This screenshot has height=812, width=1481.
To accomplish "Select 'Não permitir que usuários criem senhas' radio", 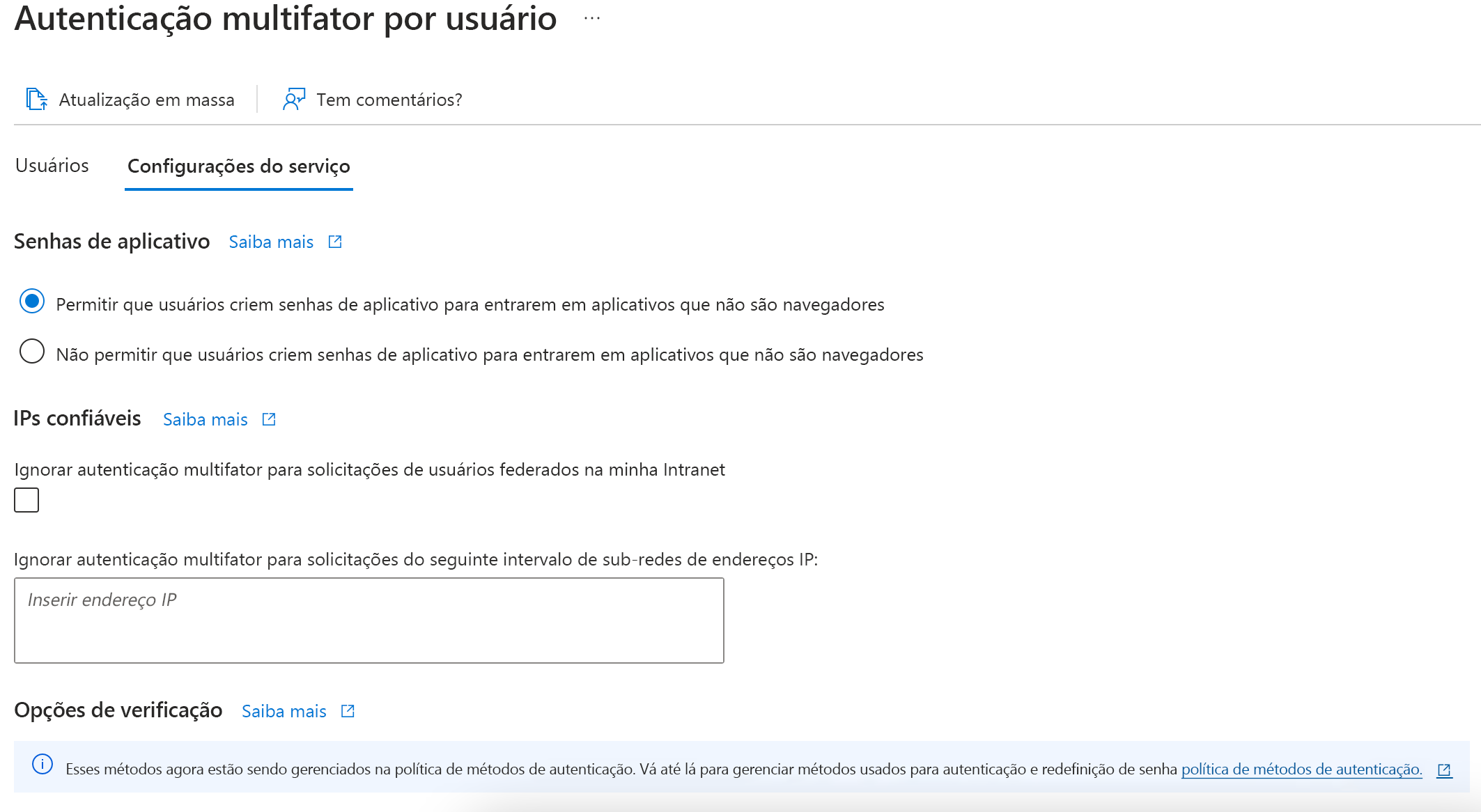I will [x=32, y=351].
